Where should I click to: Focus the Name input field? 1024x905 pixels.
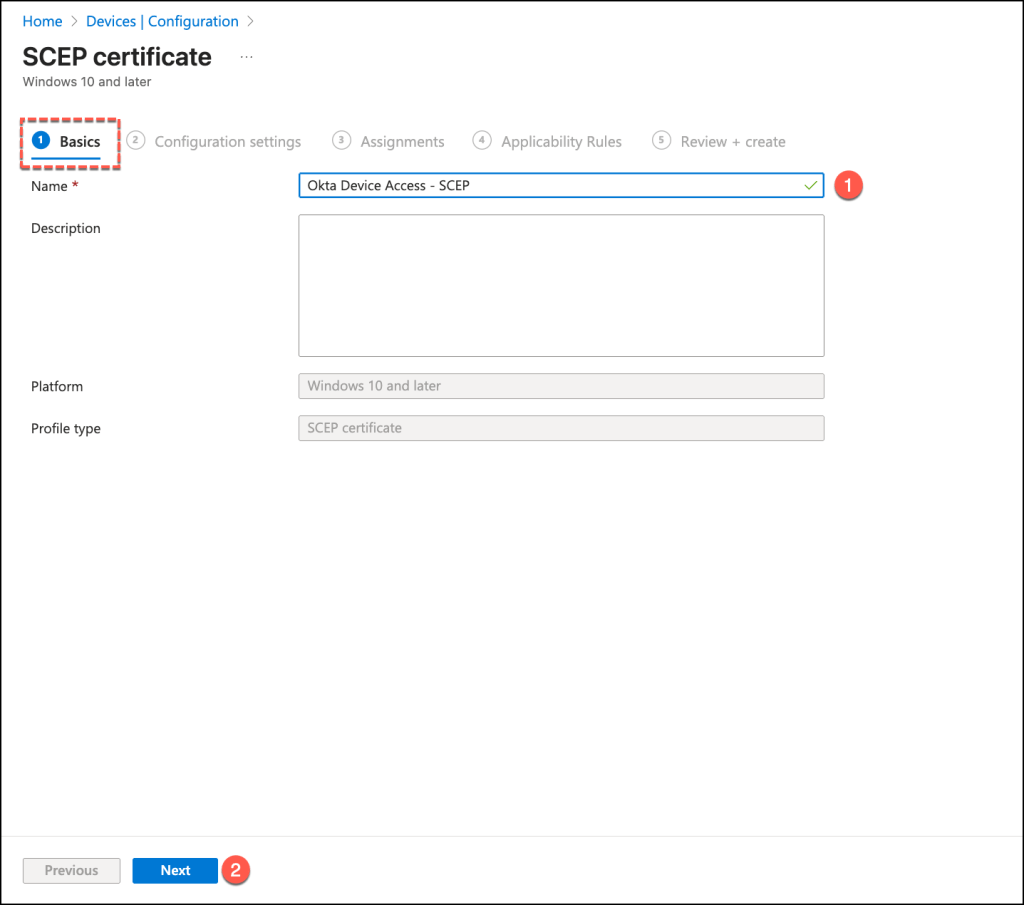[550, 186]
